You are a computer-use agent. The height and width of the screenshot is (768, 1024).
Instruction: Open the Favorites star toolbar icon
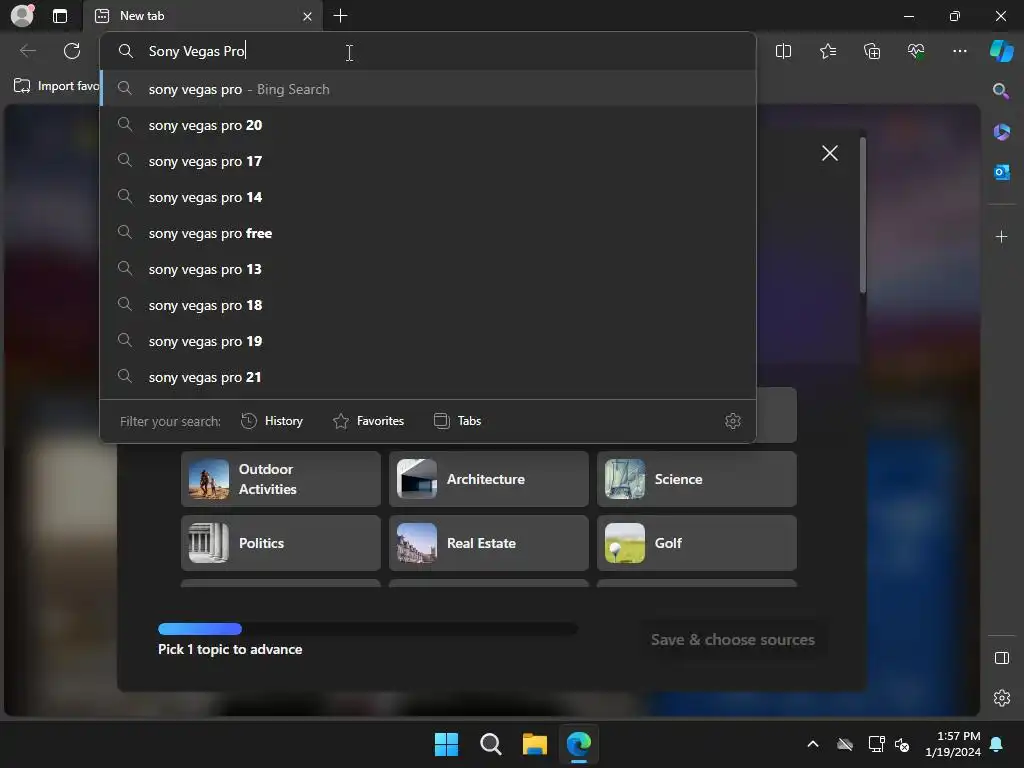[x=827, y=51]
